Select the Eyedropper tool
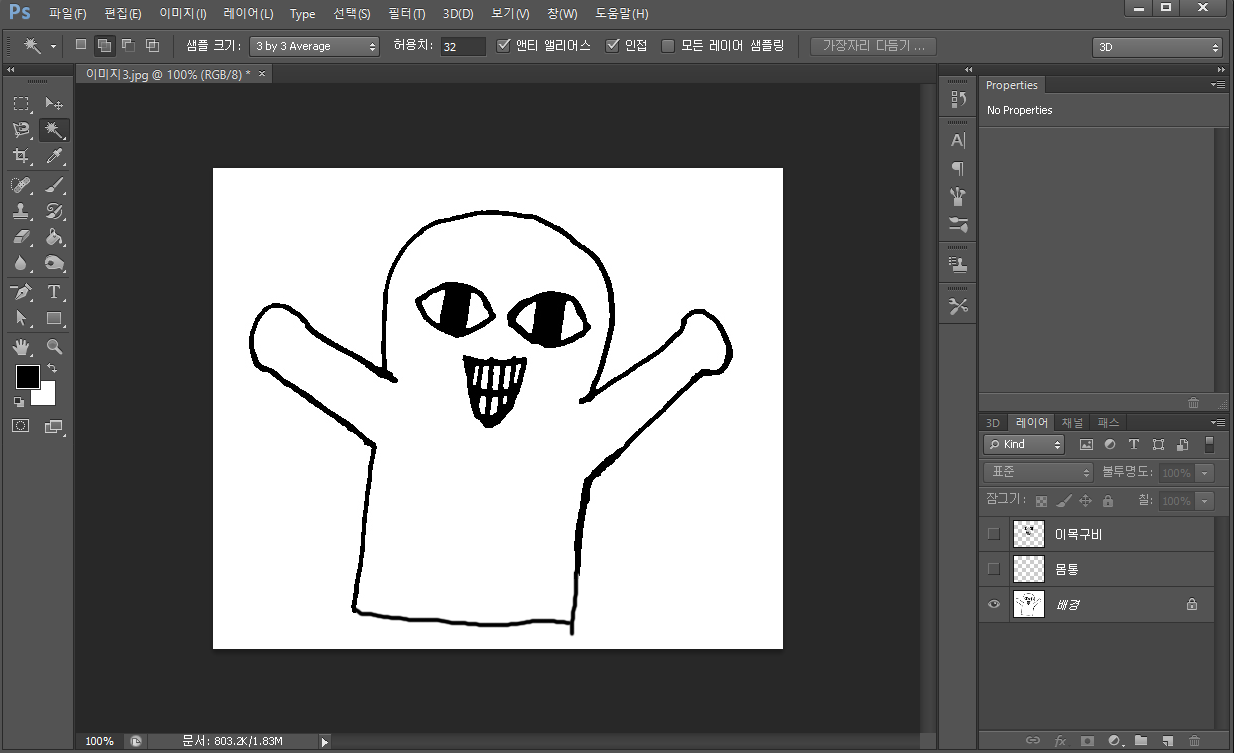Image resolution: width=1234 pixels, height=753 pixels. 54,156
